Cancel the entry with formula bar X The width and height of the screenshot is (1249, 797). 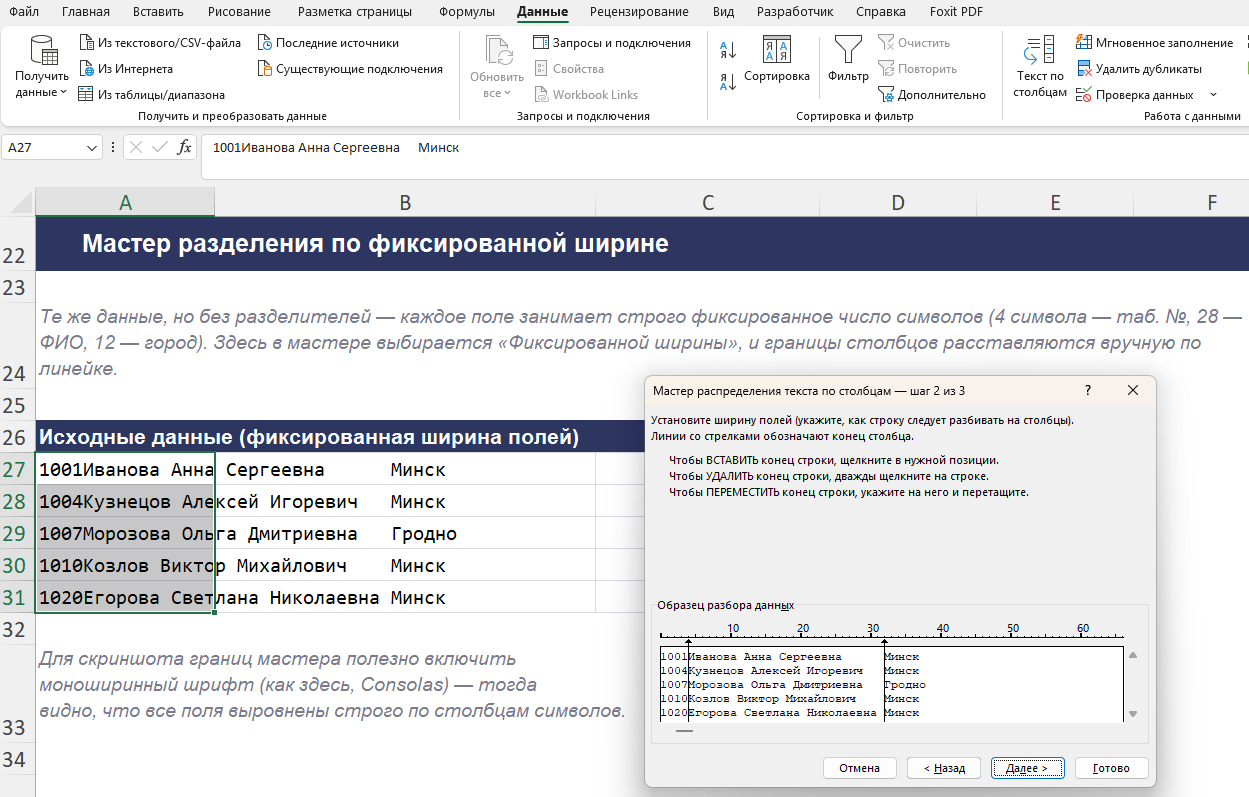[x=137, y=148]
